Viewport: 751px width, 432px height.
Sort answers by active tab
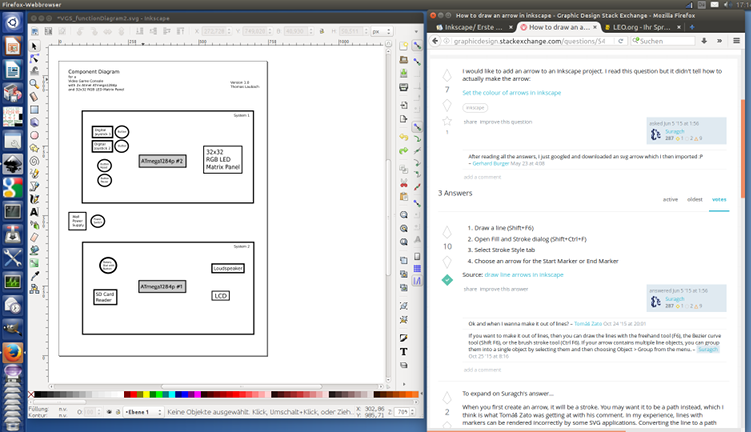click(x=670, y=199)
